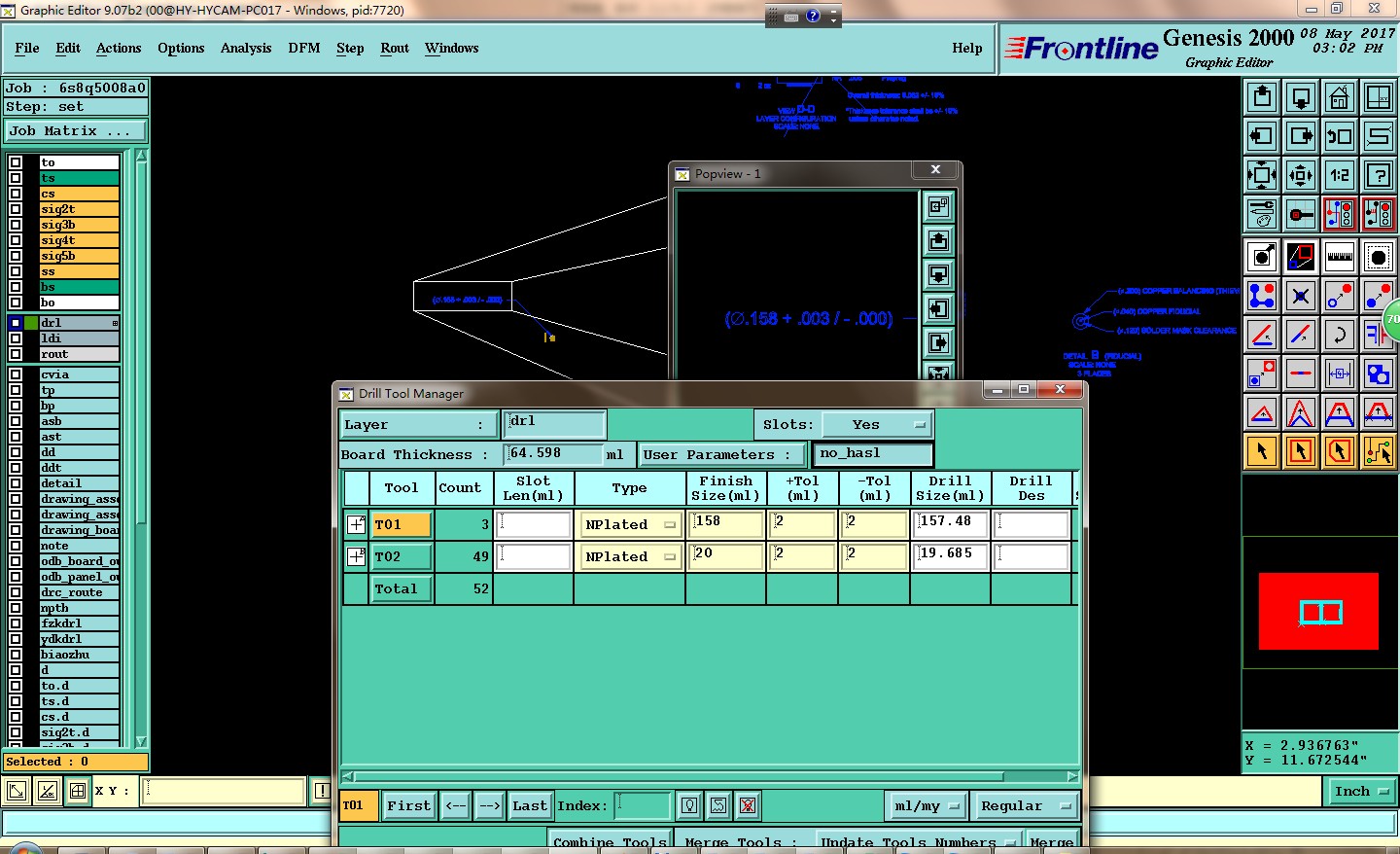Click the 1:2 scale icon
The image size is (1400, 854).
point(1340,175)
